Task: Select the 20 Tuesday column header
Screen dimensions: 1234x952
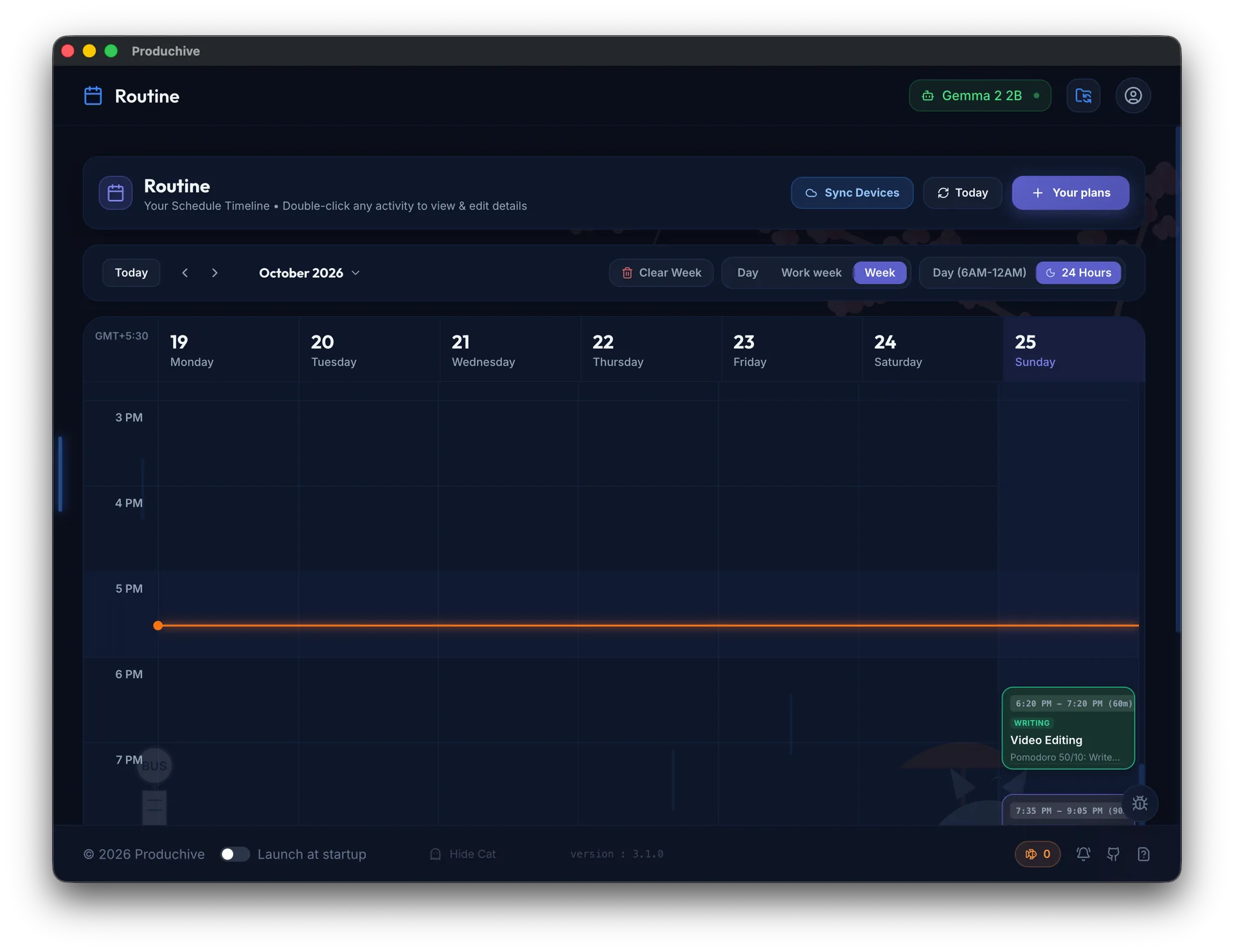Action: coord(369,350)
